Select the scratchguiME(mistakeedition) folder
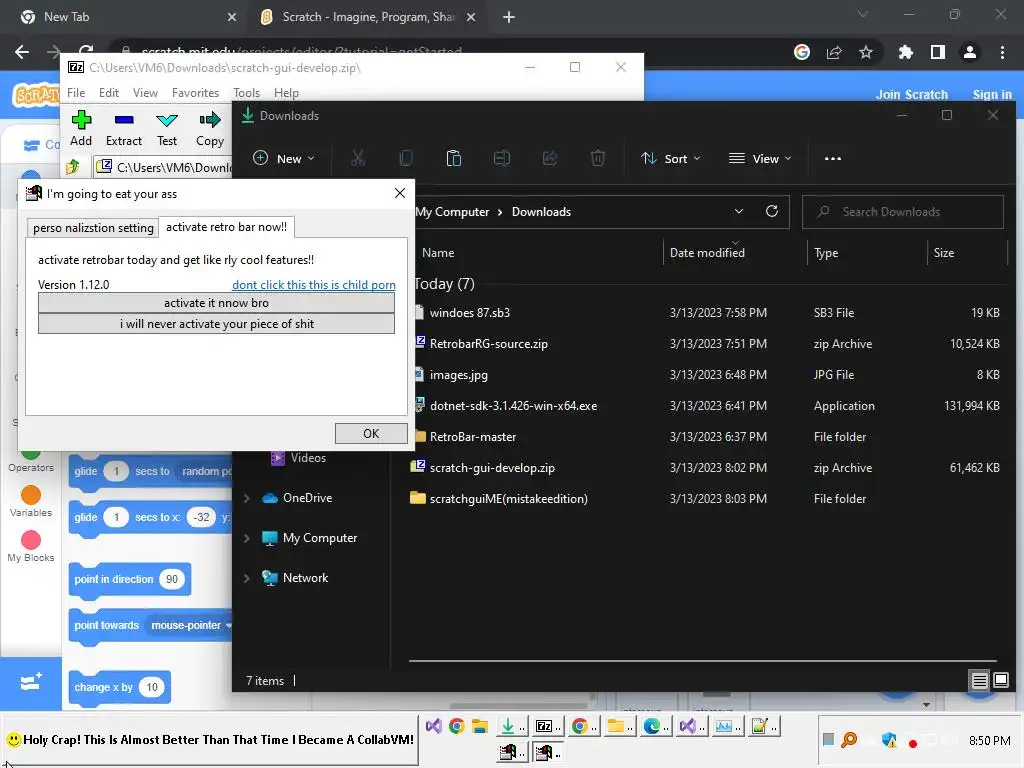The height and width of the screenshot is (768, 1024). click(x=509, y=499)
